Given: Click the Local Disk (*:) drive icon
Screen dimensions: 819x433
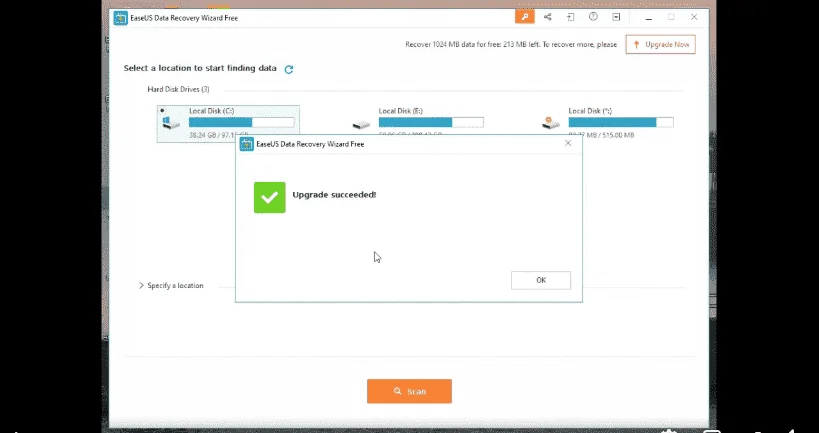Looking at the screenshot, I should tap(551, 123).
